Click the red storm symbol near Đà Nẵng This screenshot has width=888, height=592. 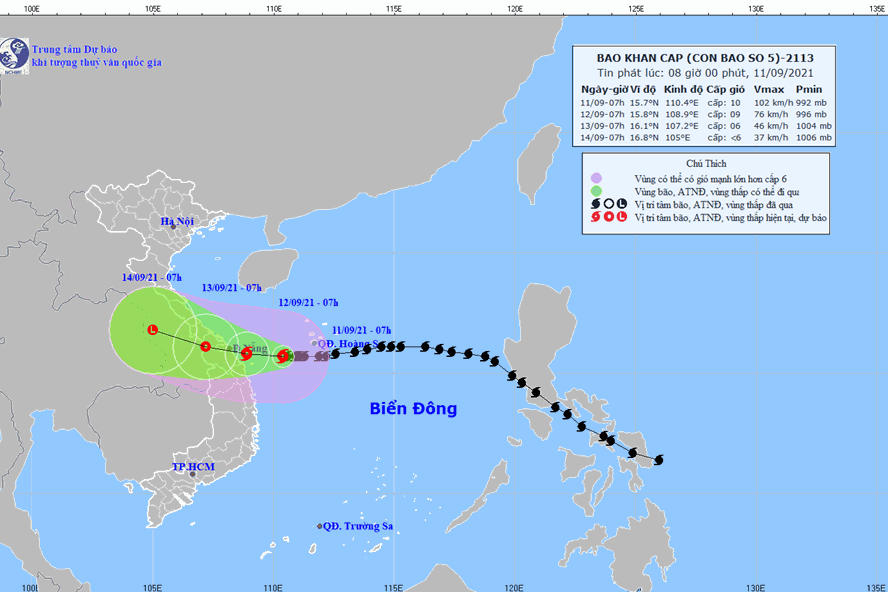(x=246, y=352)
